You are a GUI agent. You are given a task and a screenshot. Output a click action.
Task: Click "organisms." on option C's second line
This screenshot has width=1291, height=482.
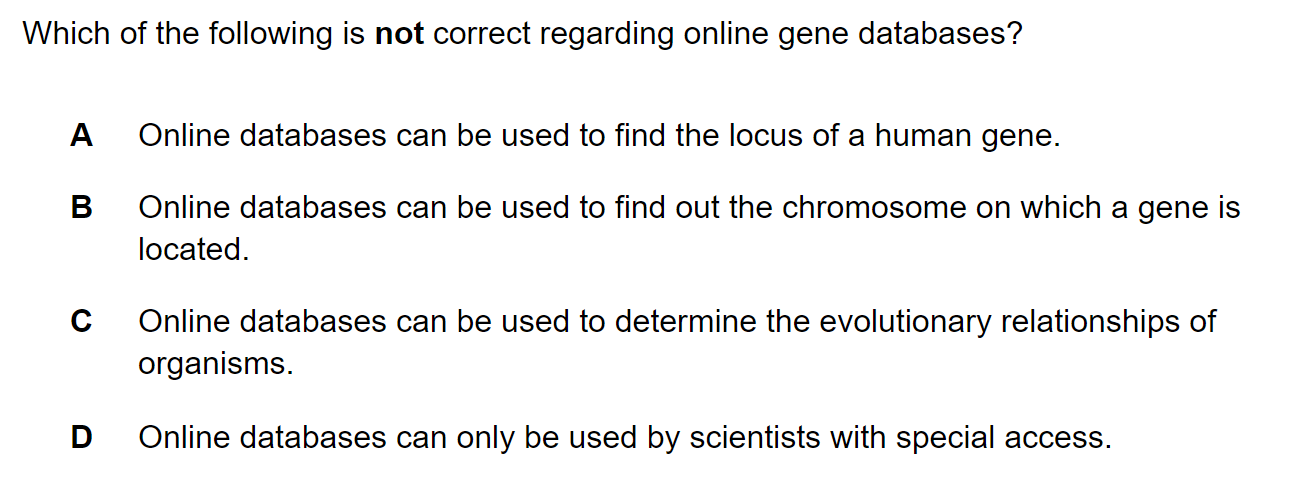point(216,364)
